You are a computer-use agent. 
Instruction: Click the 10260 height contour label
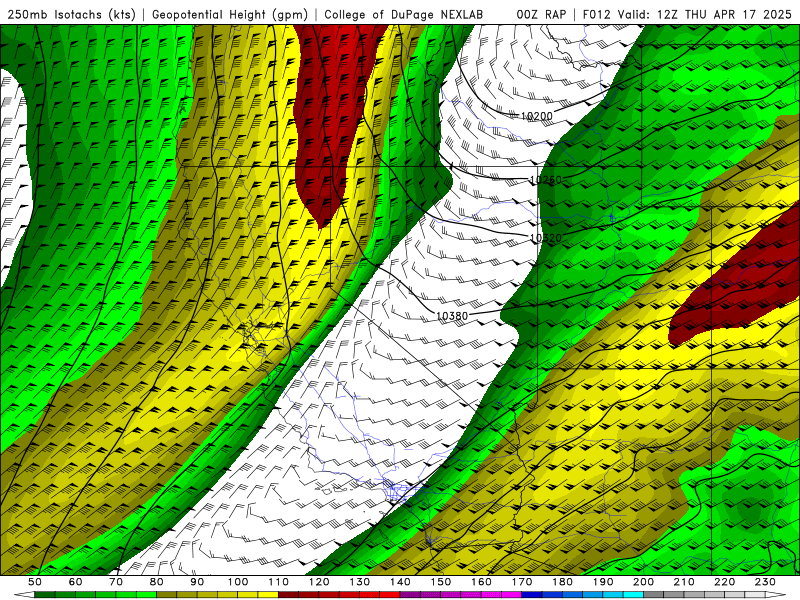pos(545,180)
